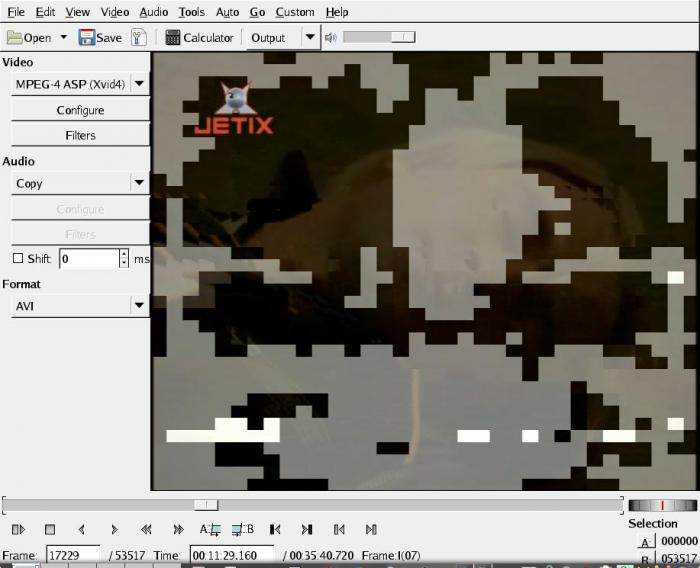Click the jog shuttle wheel control
Screen dimensions: 700x568
662,505
